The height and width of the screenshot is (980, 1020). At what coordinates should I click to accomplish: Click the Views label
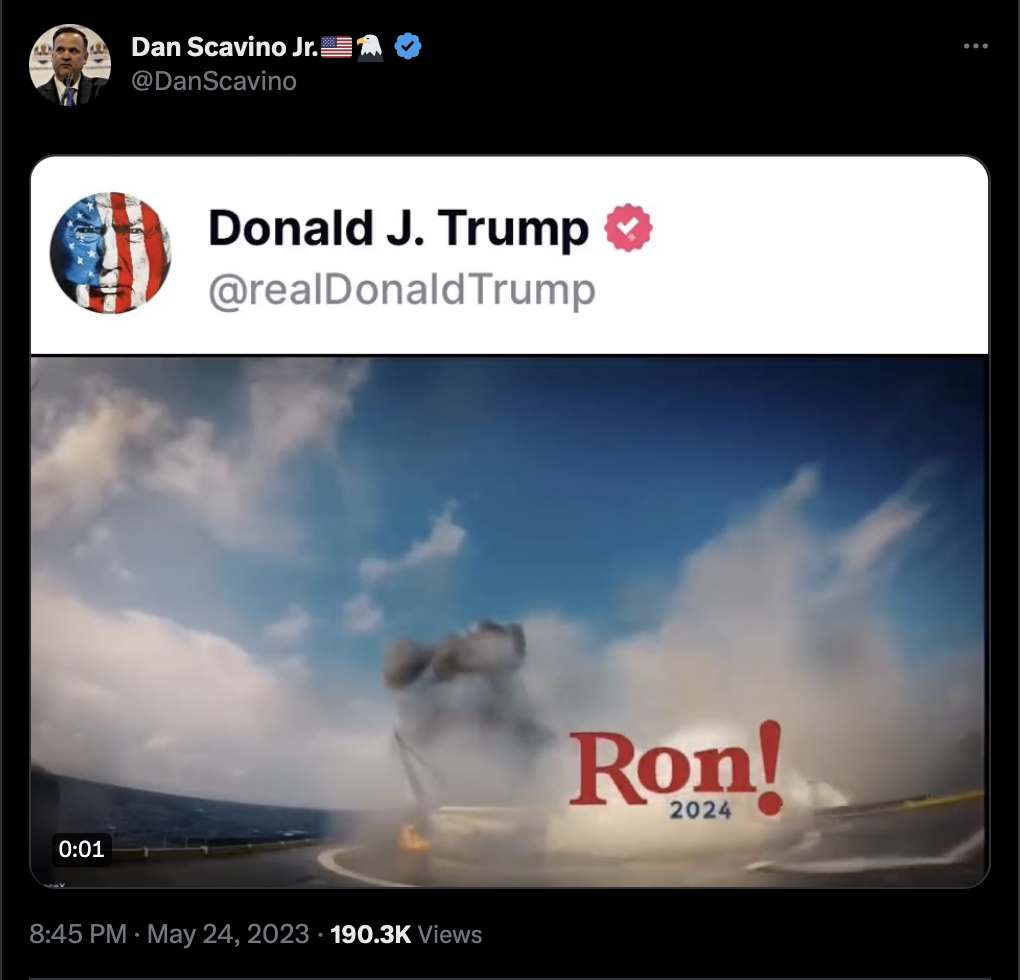tap(450, 934)
